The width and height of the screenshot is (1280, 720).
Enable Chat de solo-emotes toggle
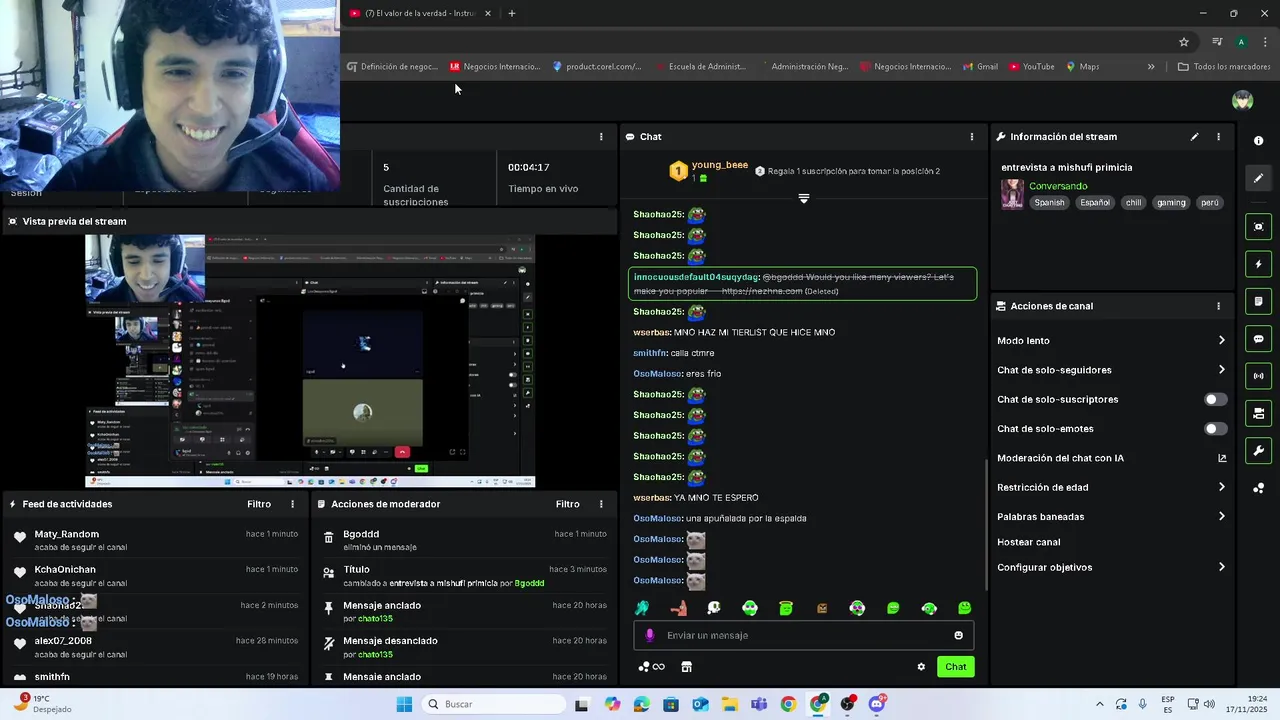(1215, 429)
